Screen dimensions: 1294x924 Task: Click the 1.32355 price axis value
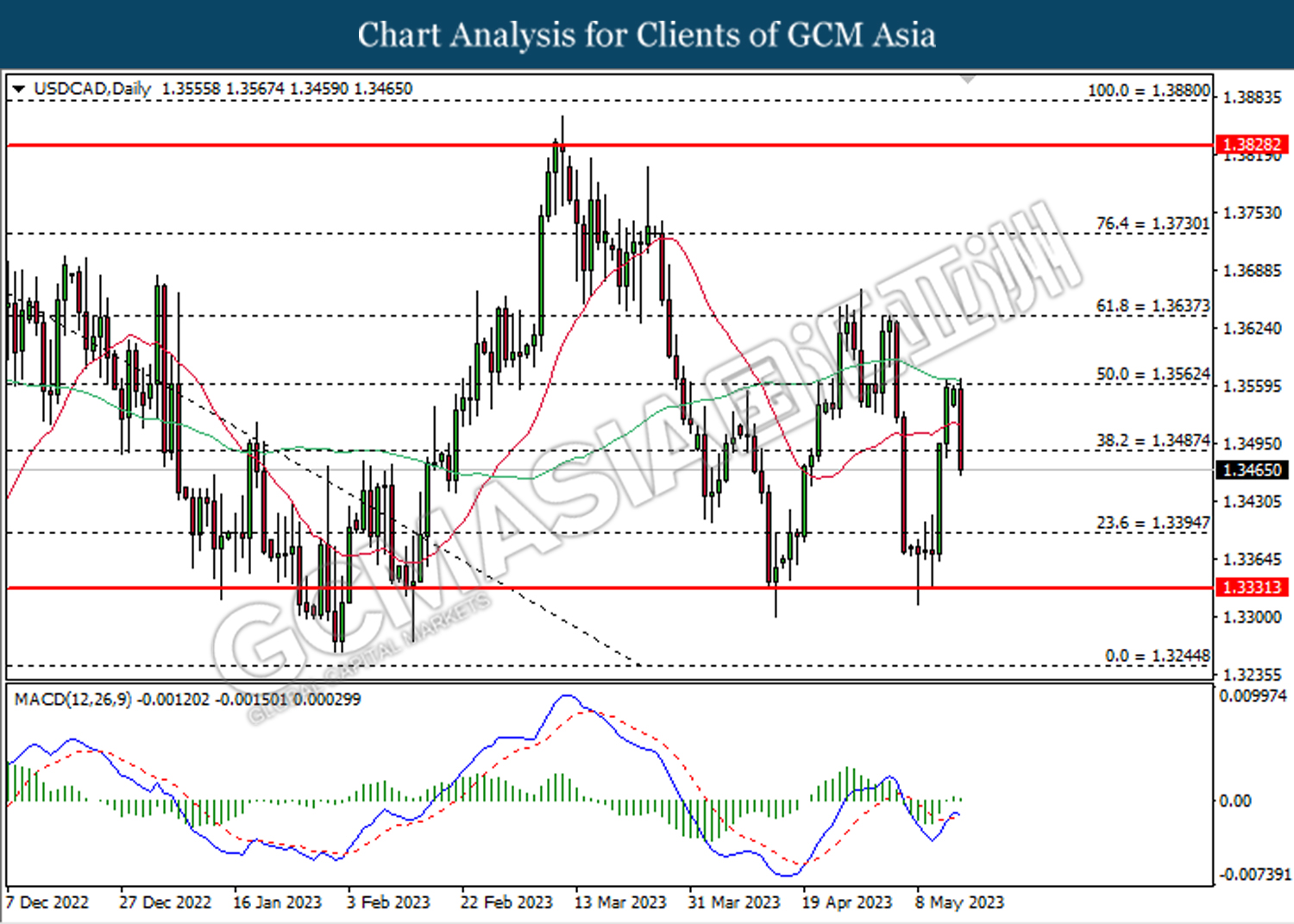pyautogui.click(x=1253, y=675)
